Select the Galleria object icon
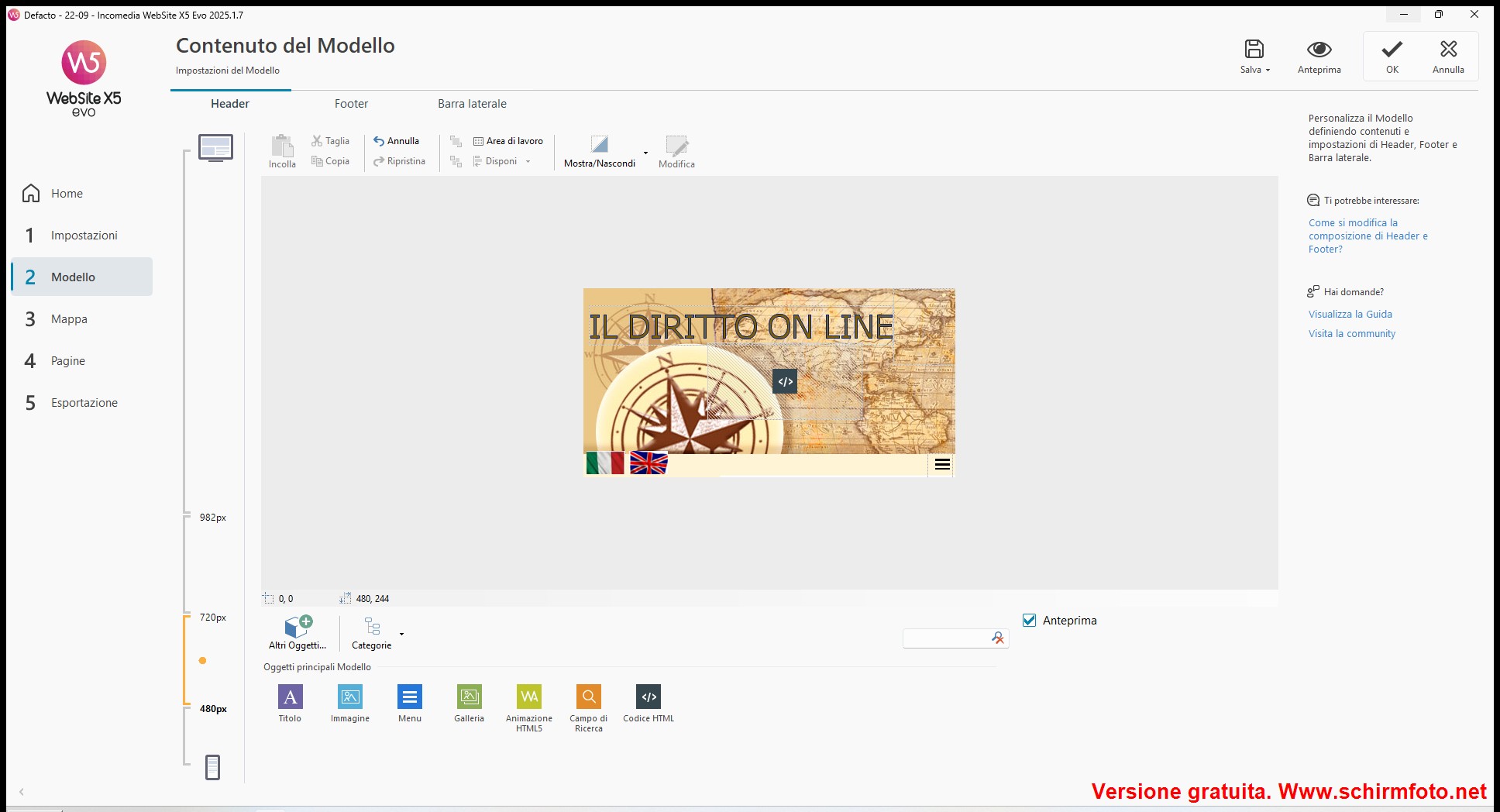 click(x=469, y=697)
